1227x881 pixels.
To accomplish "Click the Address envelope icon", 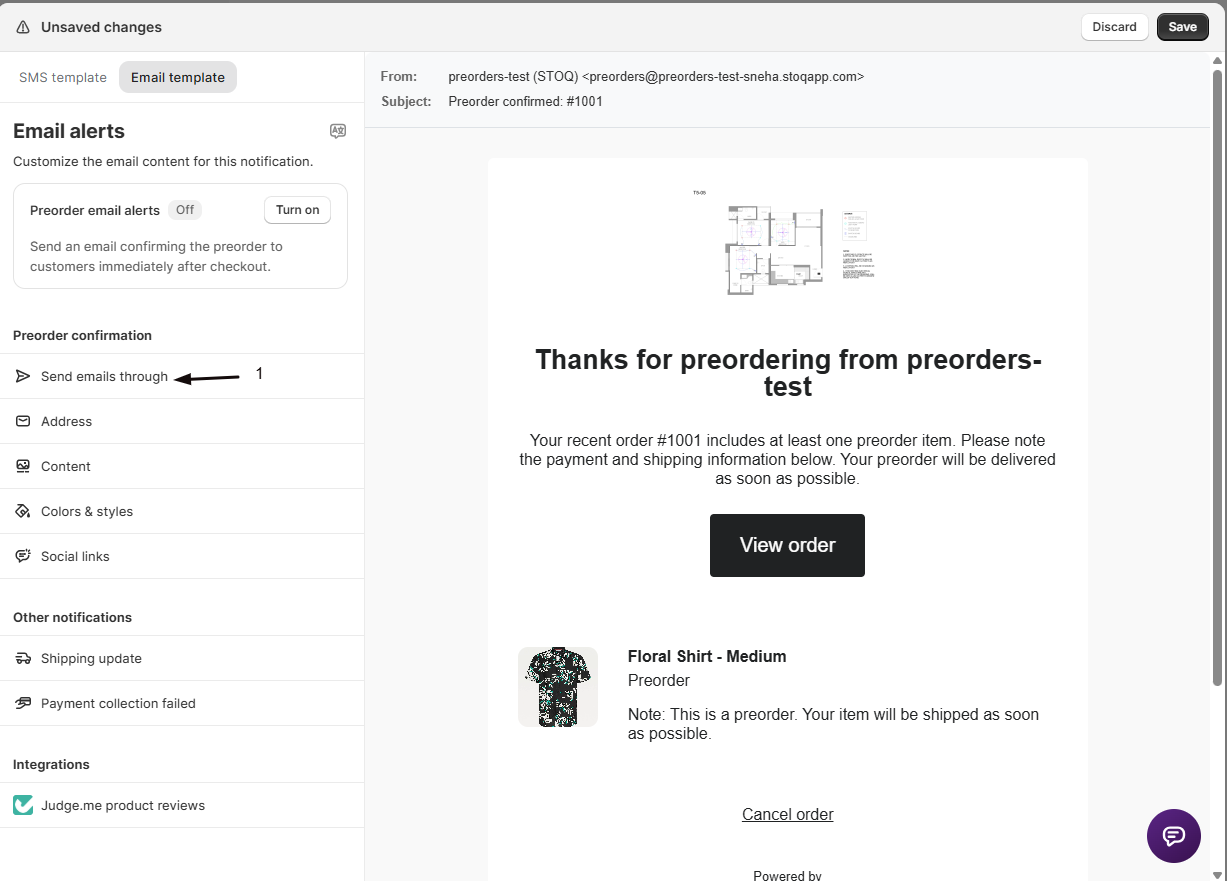I will (23, 421).
